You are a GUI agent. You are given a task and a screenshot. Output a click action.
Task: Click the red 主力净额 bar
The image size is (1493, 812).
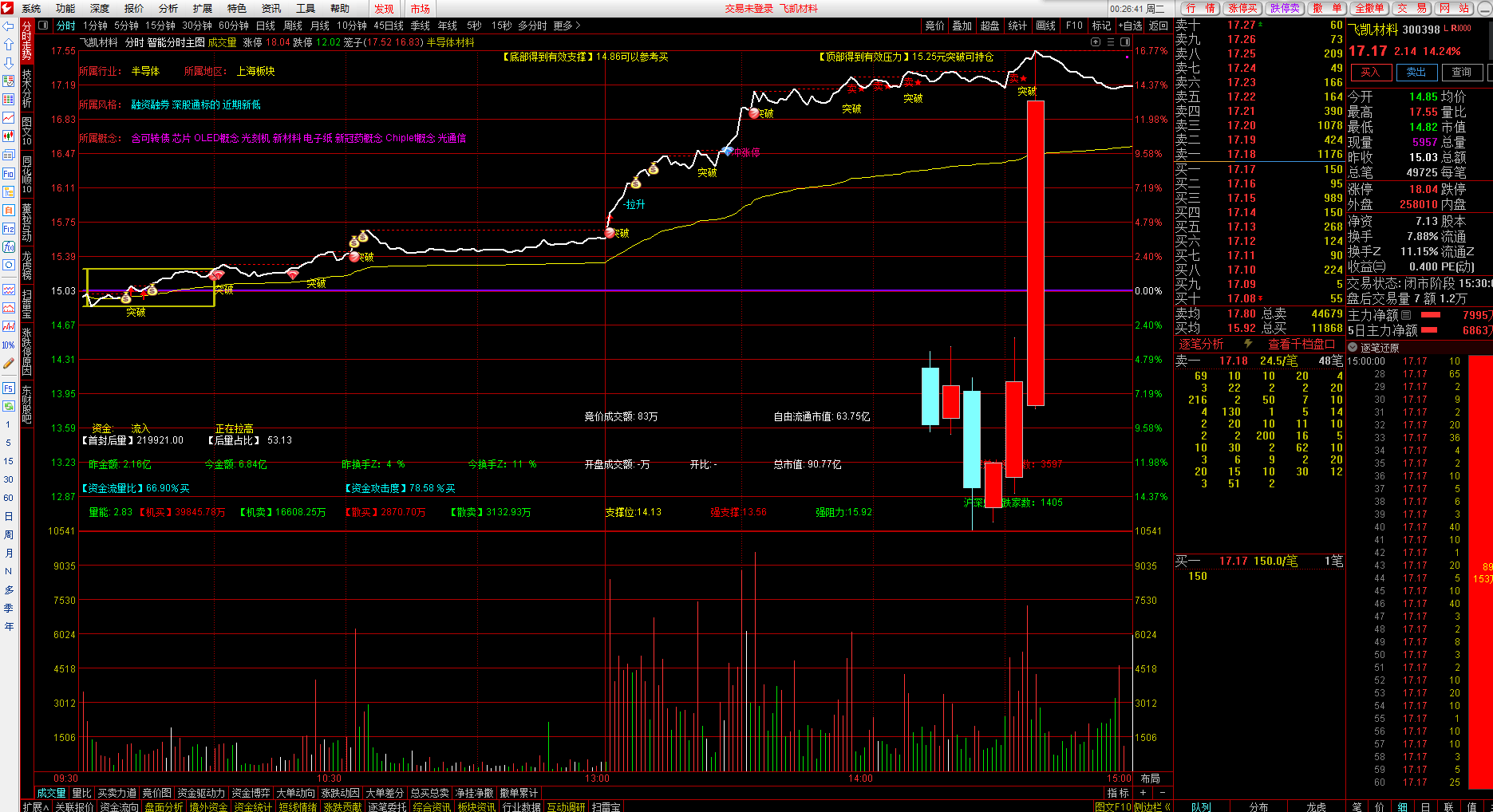tap(1431, 315)
